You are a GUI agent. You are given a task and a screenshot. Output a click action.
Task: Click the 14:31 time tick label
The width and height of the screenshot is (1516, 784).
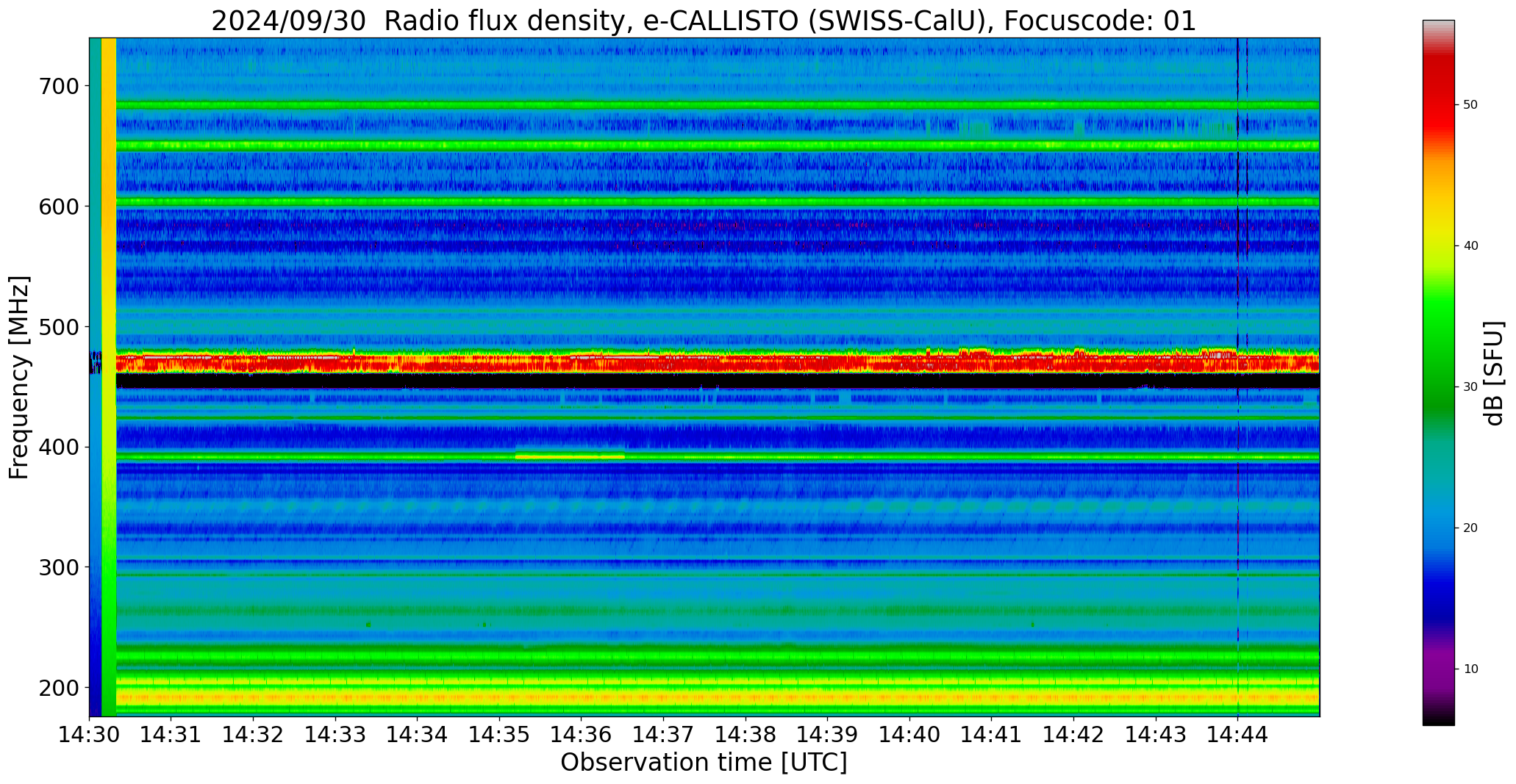[x=171, y=735]
